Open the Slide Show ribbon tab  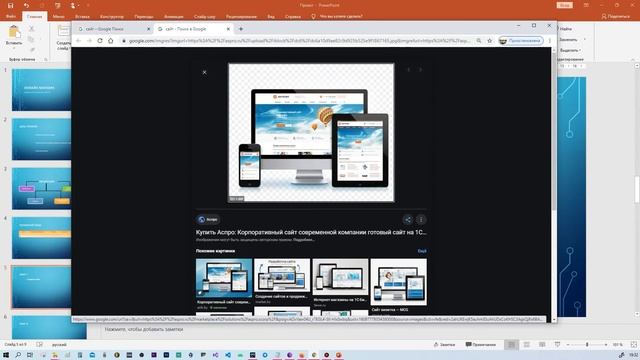point(204,17)
